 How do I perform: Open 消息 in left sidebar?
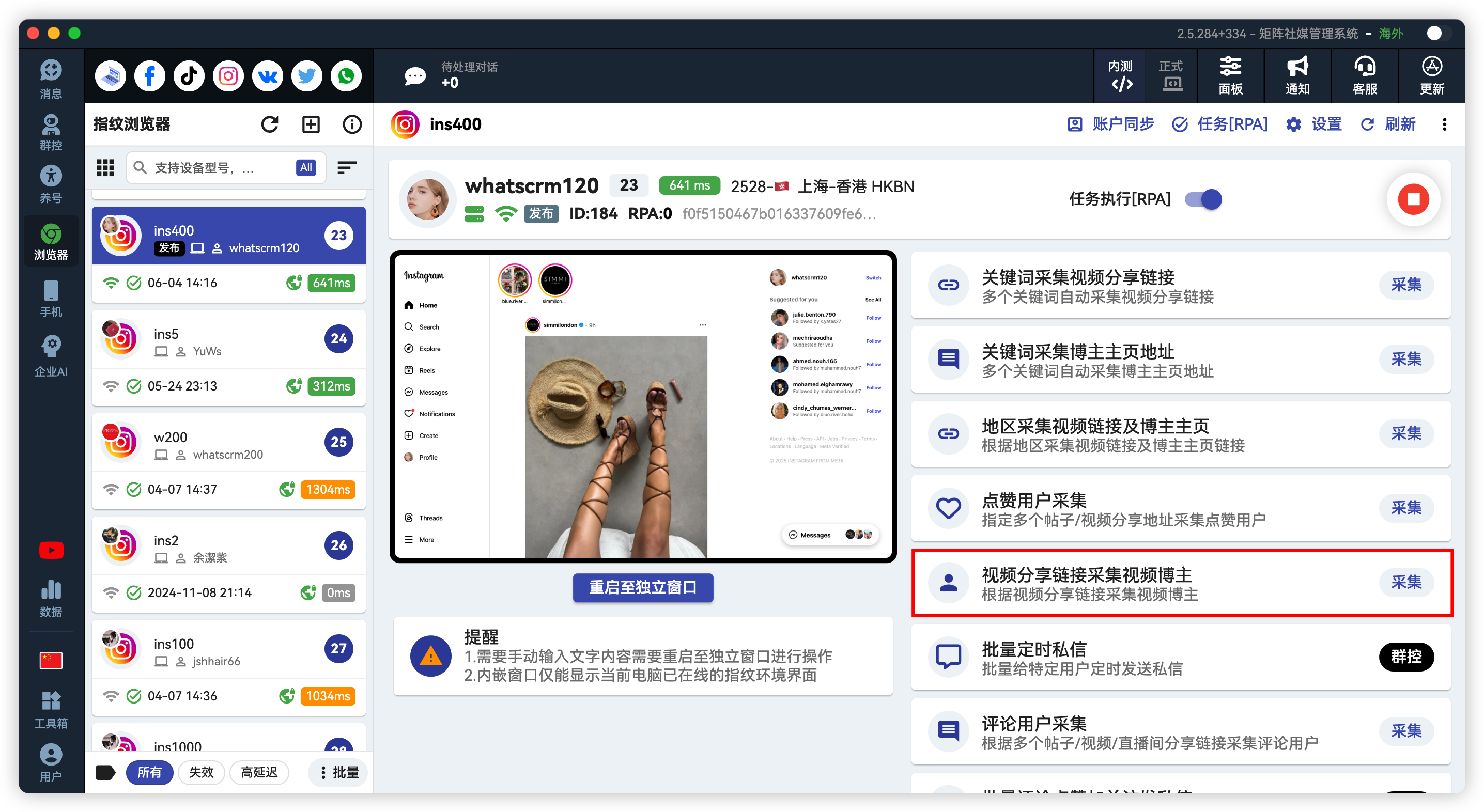[51, 79]
